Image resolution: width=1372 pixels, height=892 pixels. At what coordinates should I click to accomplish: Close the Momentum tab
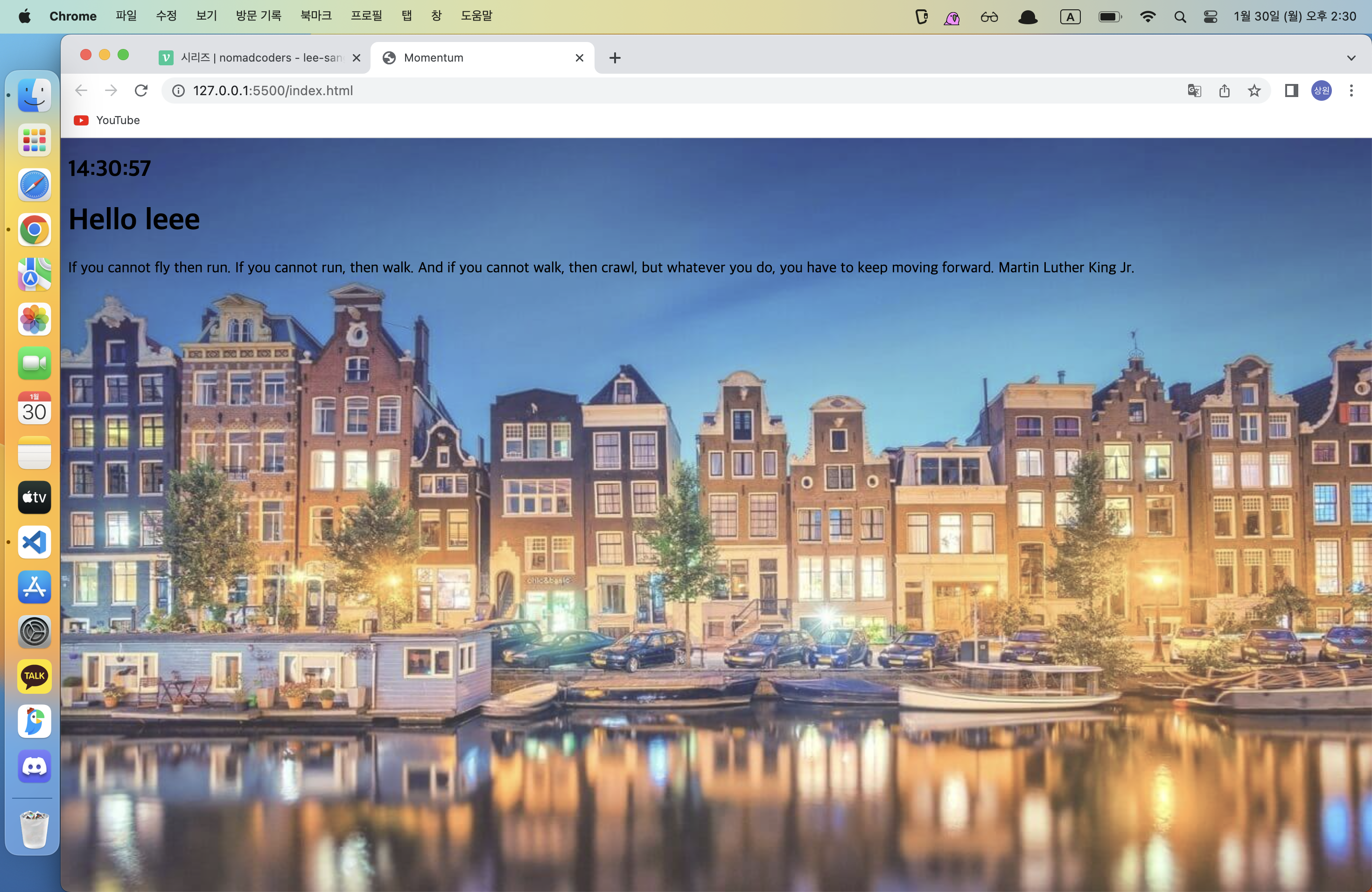click(579, 58)
